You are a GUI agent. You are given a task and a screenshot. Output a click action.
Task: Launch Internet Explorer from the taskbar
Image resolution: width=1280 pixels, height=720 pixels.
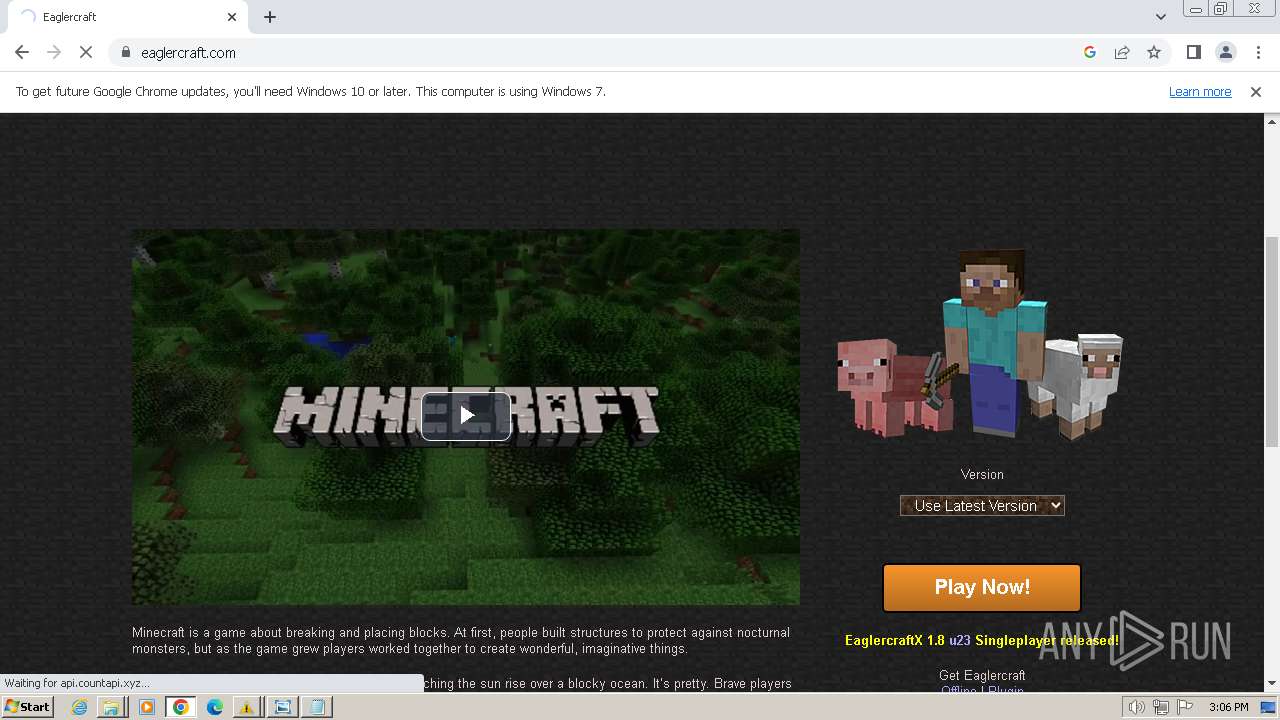(x=79, y=707)
